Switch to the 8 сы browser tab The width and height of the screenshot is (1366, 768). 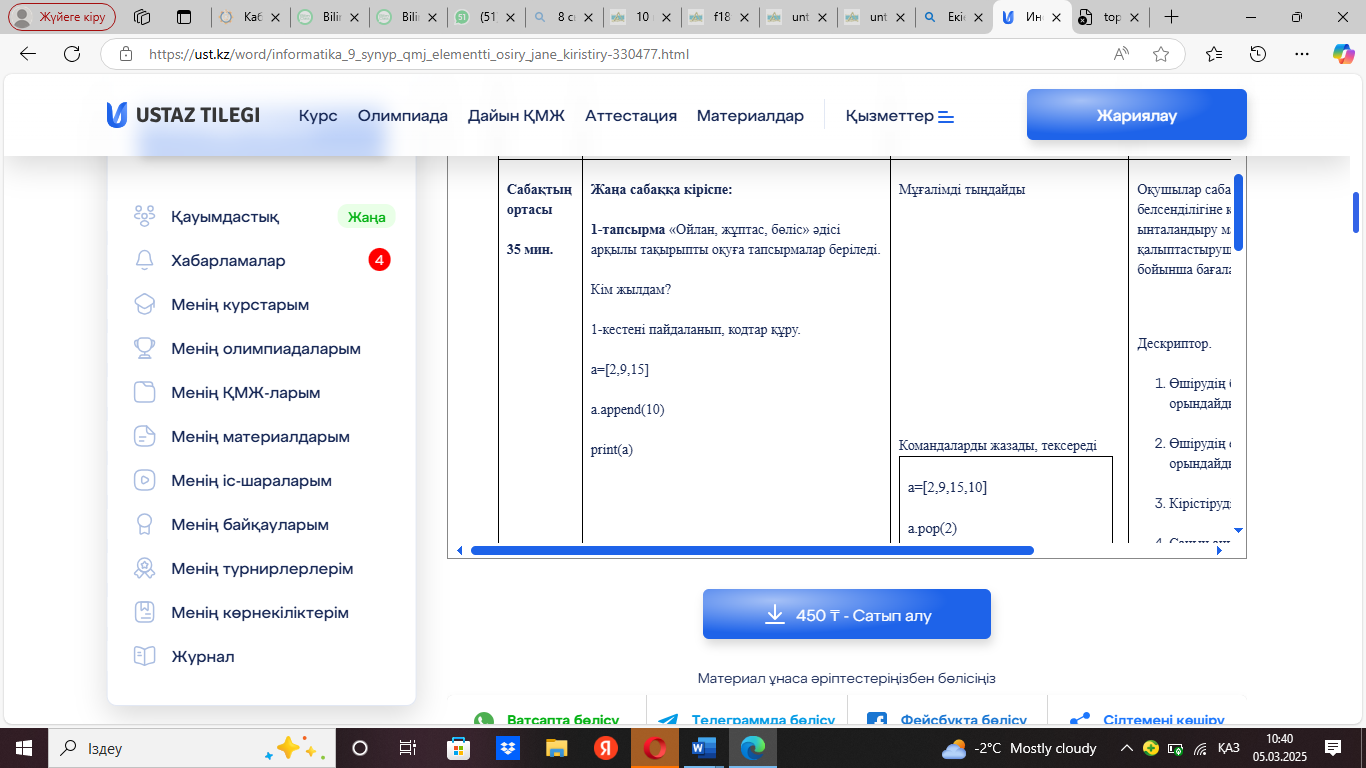(x=565, y=17)
